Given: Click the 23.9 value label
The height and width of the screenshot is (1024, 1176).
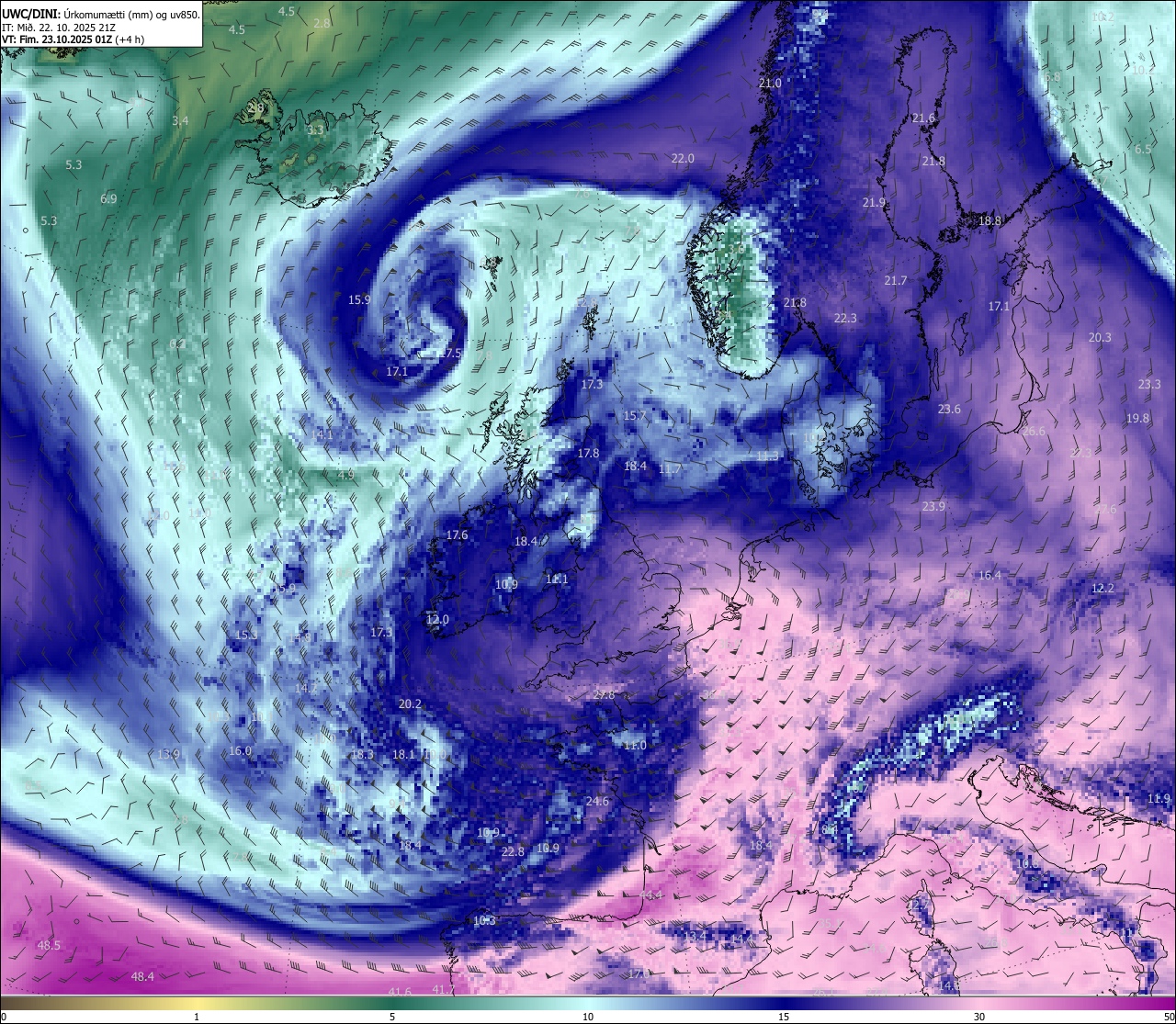Looking at the screenshot, I should tap(933, 506).
